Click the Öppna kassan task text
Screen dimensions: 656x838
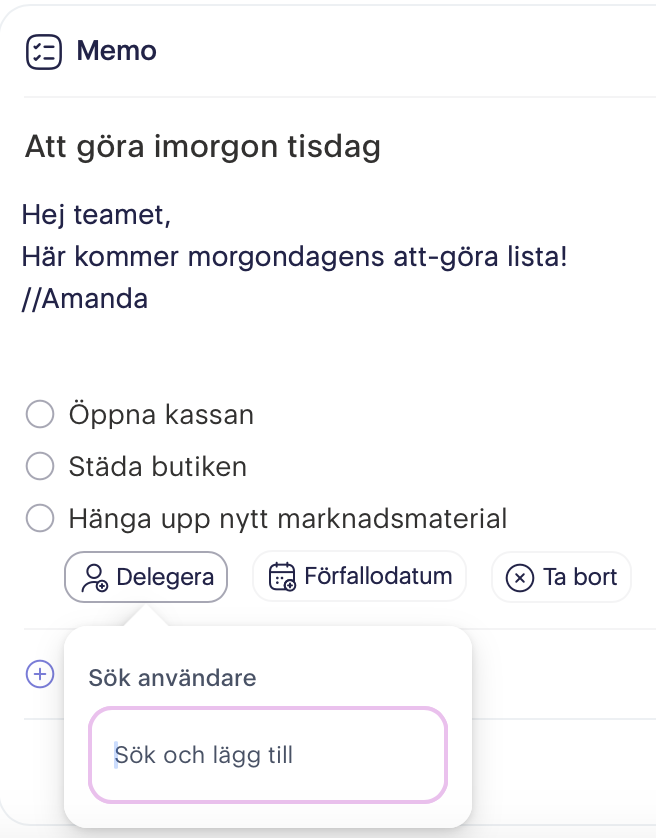point(161,415)
